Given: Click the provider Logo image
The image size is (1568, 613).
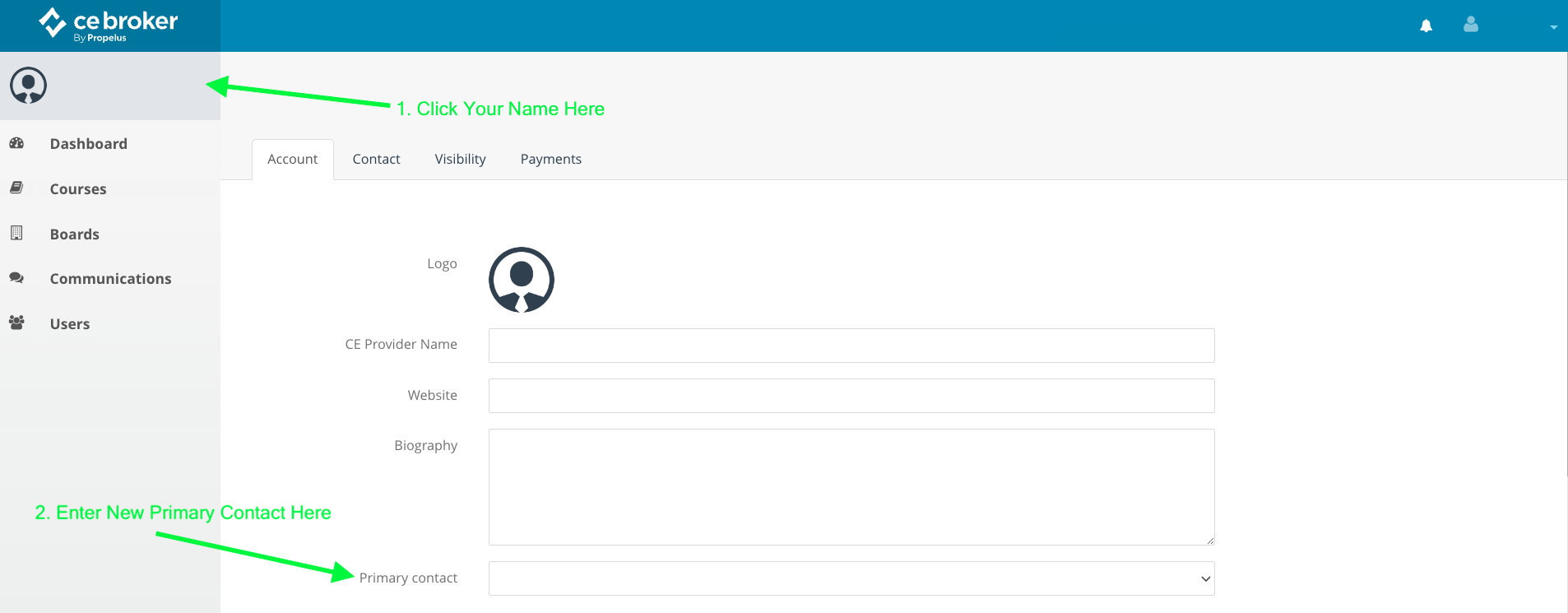Looking at the screenshot, I should (x=522, y=280).
